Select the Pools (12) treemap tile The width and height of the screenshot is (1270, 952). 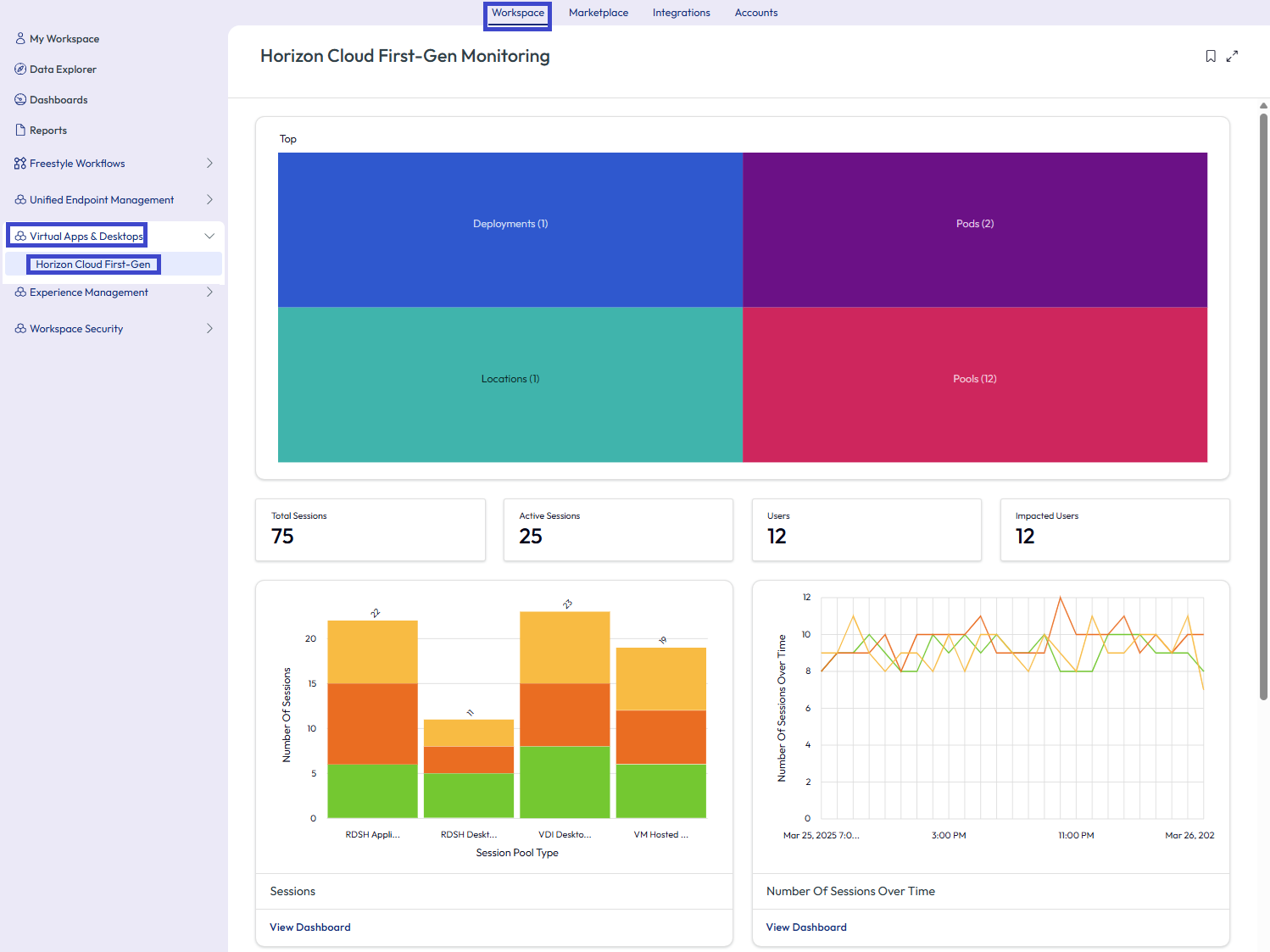coord(975,384)
